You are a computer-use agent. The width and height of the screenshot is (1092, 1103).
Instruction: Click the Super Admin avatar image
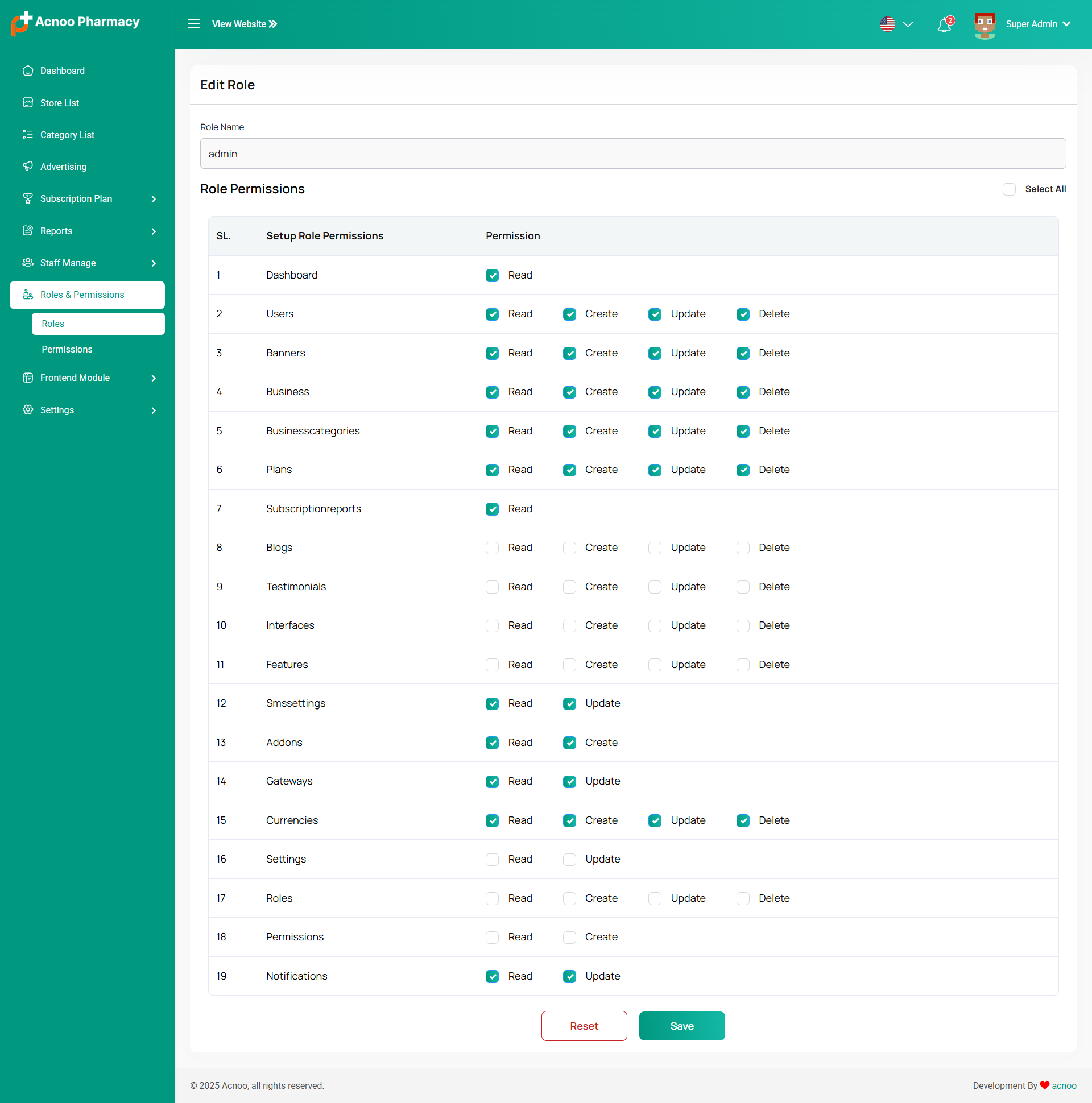(x=984, y=25)
